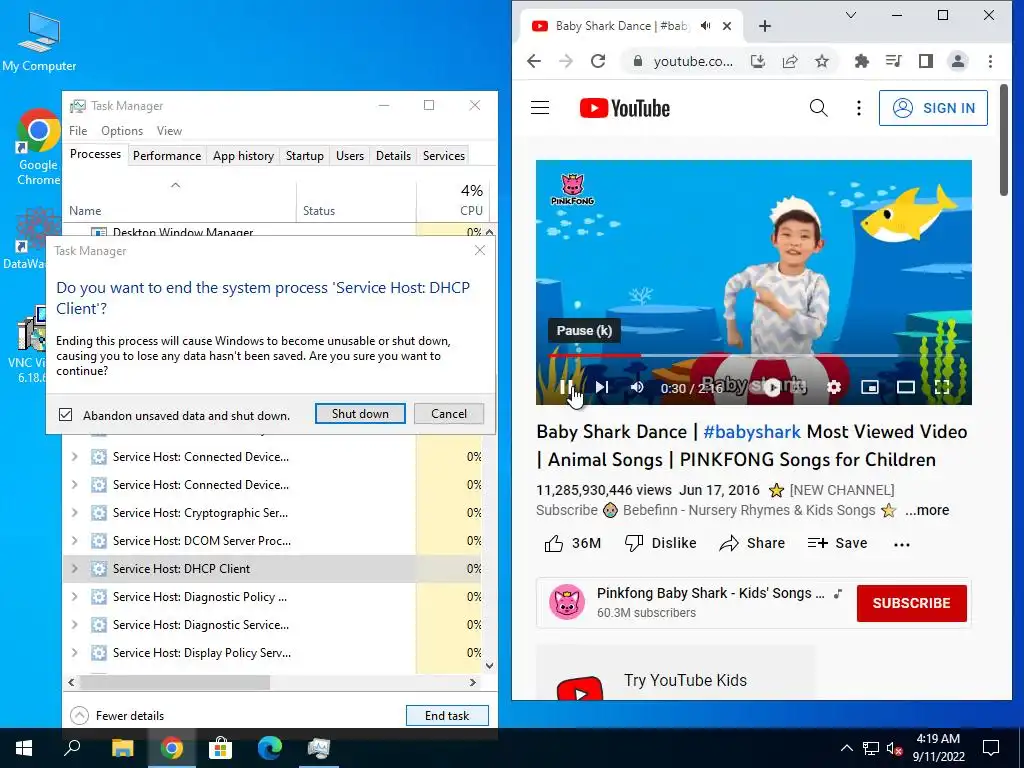Expand Service Host: DHCP Client row
The image size is (1024, 768).
tap(74, 569)
